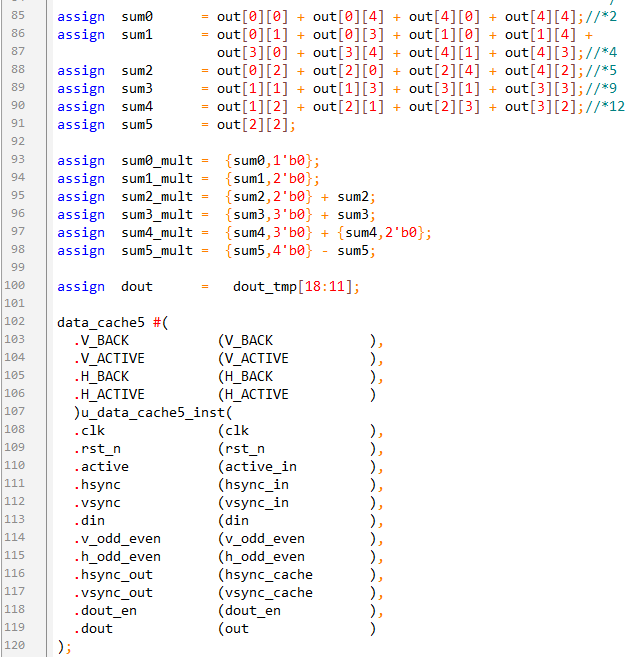Click the '.dout_en' port on line 118

[x=105, y=611]
